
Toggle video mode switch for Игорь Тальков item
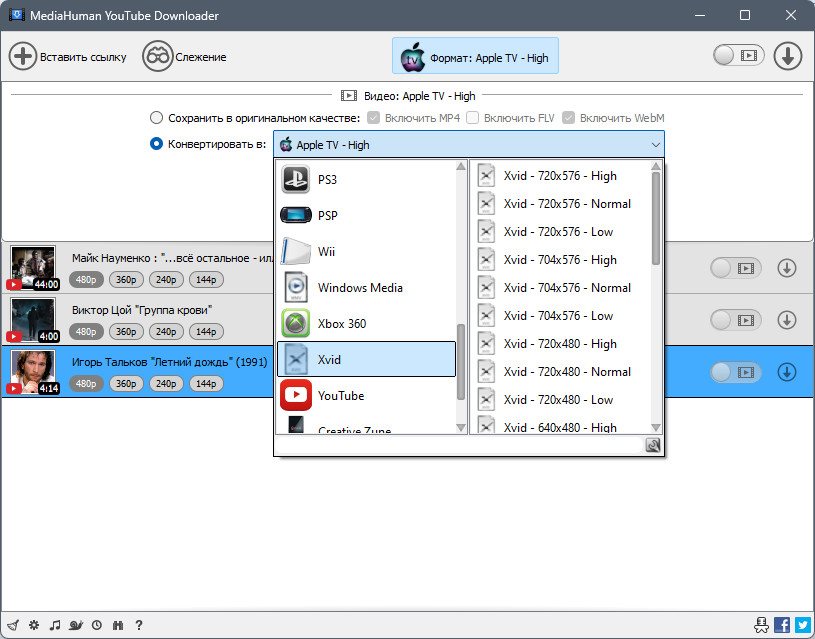735,372
